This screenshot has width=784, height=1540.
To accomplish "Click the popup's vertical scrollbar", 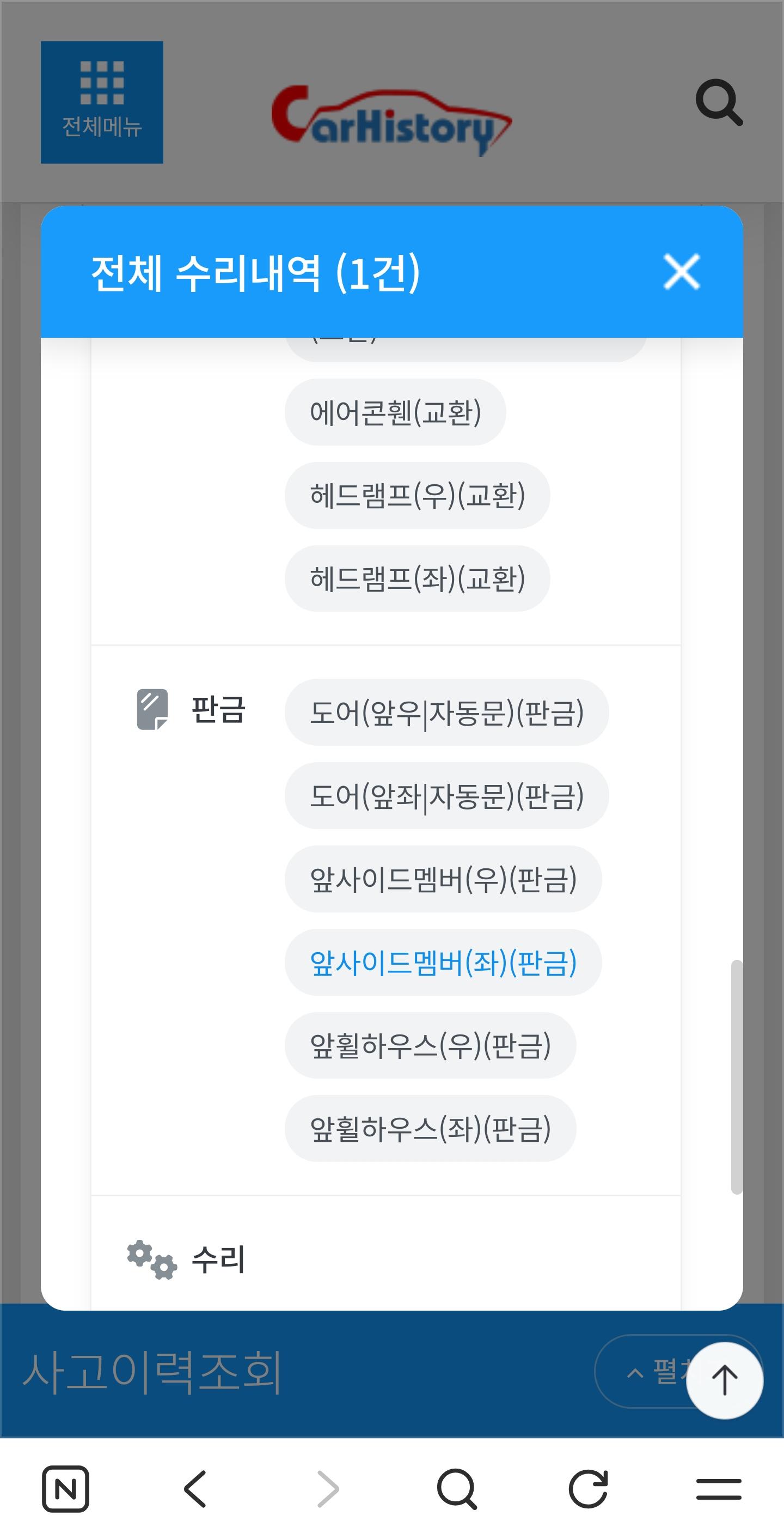I will [737, 1076].
